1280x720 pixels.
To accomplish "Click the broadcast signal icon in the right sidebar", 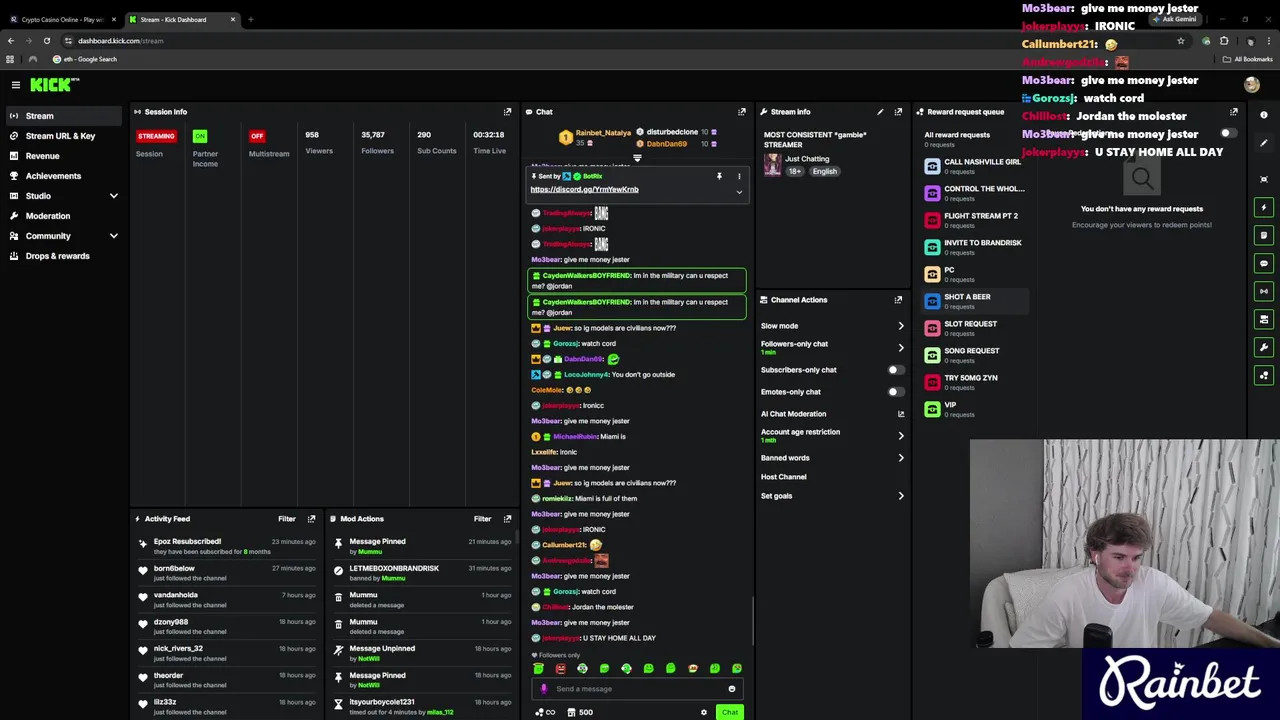I will coord(1264,292).
